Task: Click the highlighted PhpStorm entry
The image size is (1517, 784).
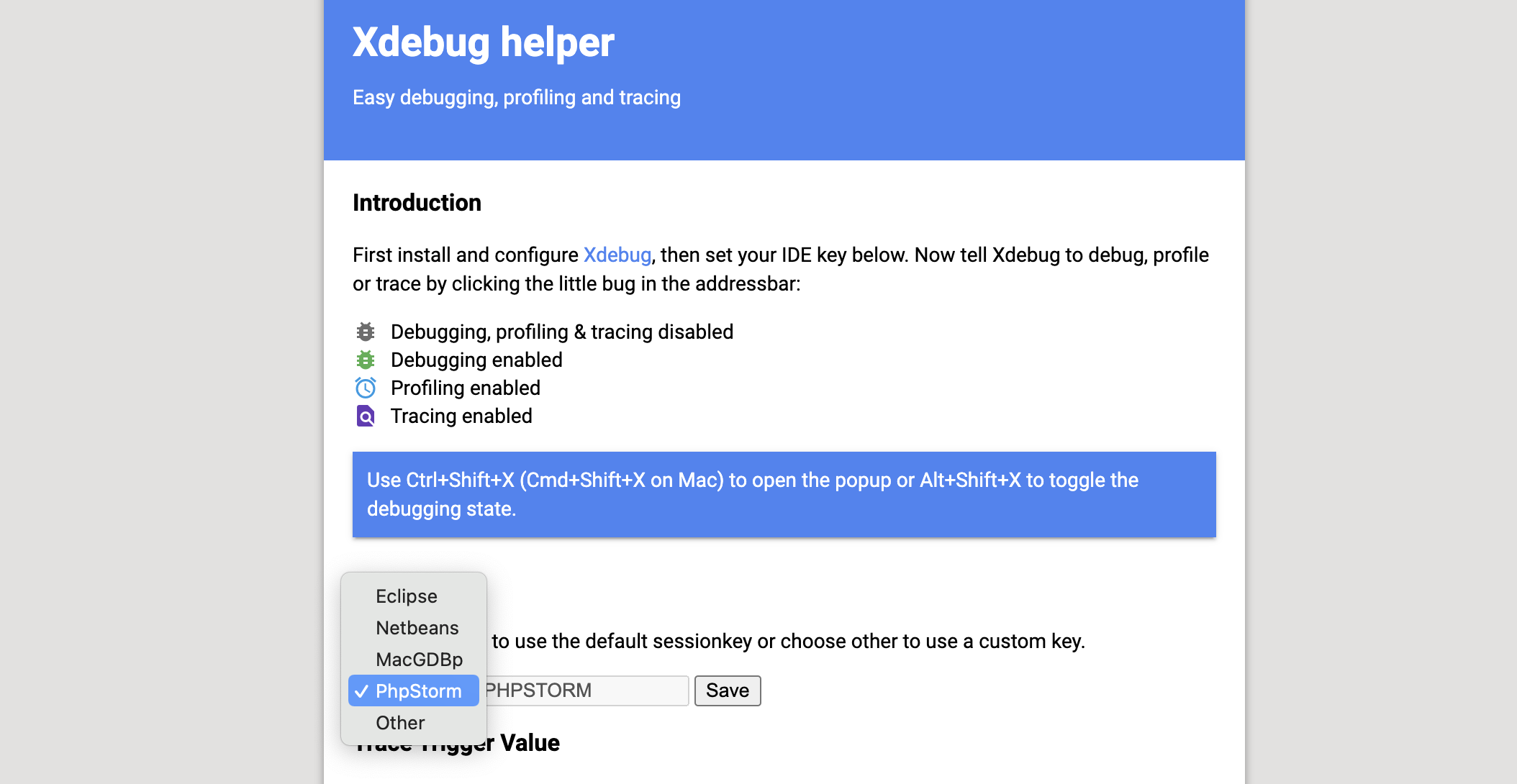Action: (420, 690)
